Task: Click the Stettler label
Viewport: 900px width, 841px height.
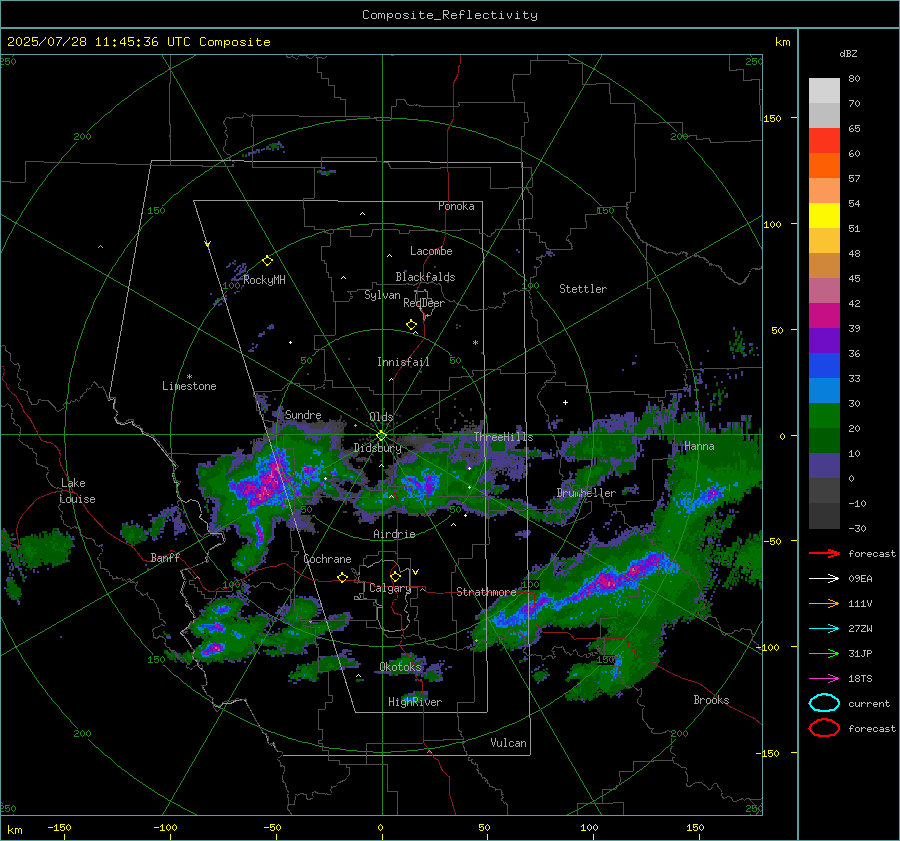Action: point(583,289)
